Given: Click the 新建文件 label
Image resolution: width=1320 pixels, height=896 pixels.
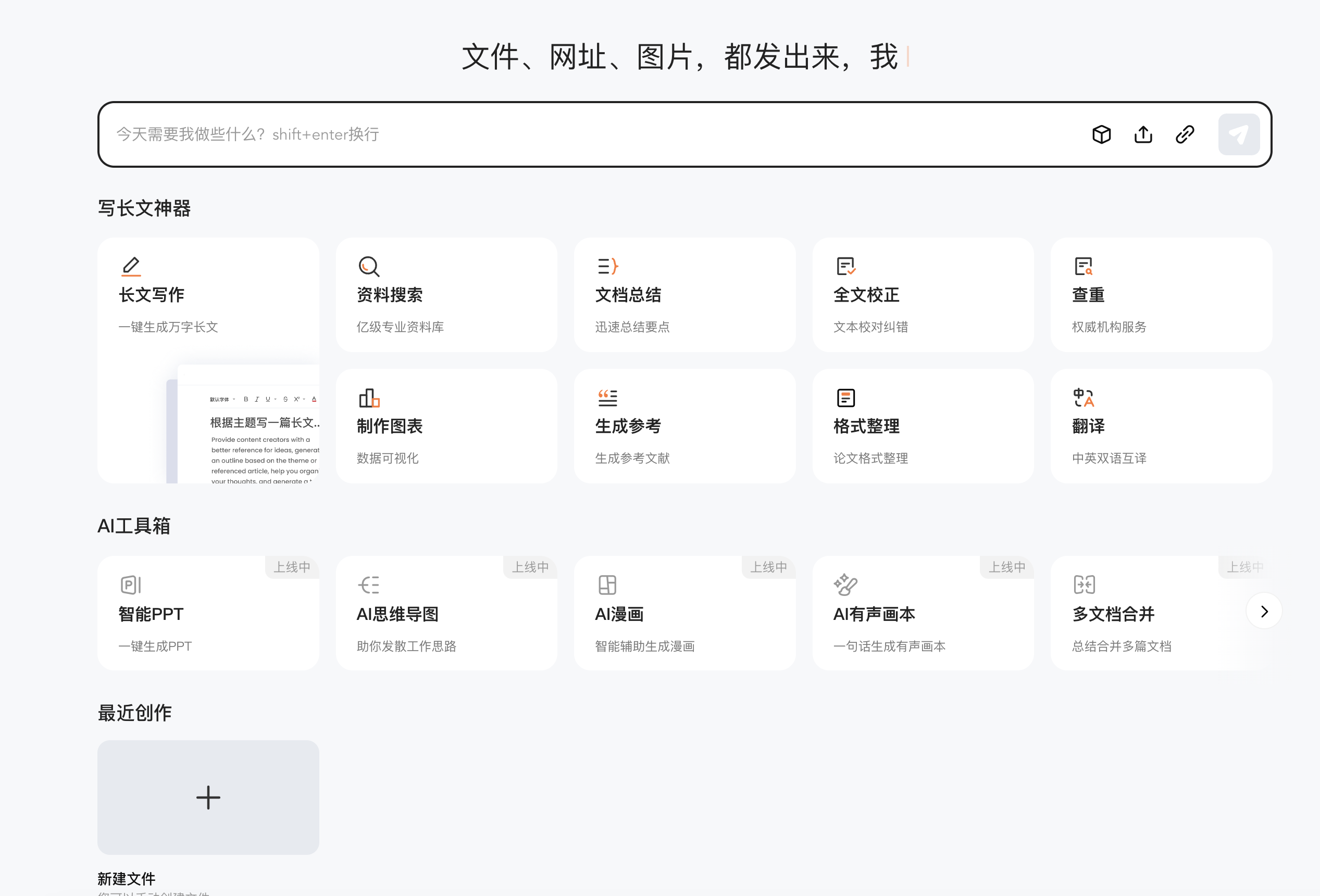Looking at the screenshot, I should tap(126, 879).
